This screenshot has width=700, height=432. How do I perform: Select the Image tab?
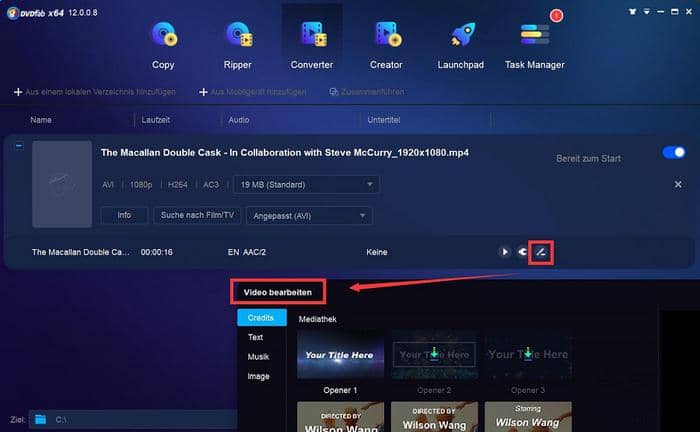tap(258, 376)
